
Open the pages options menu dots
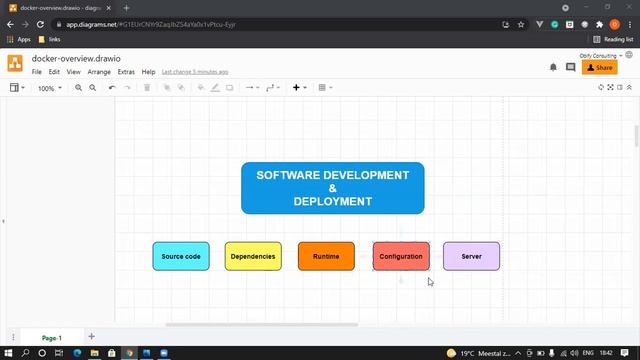[13, 337]
